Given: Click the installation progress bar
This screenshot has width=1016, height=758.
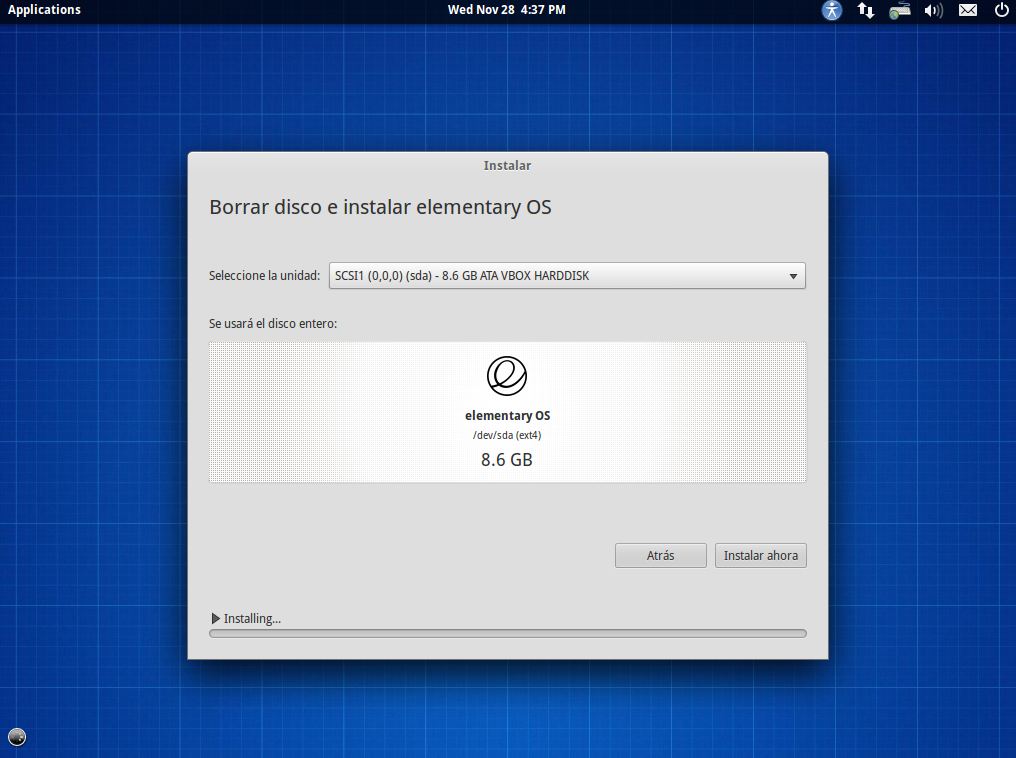Looking at the screenshot, I should [507, 633].
